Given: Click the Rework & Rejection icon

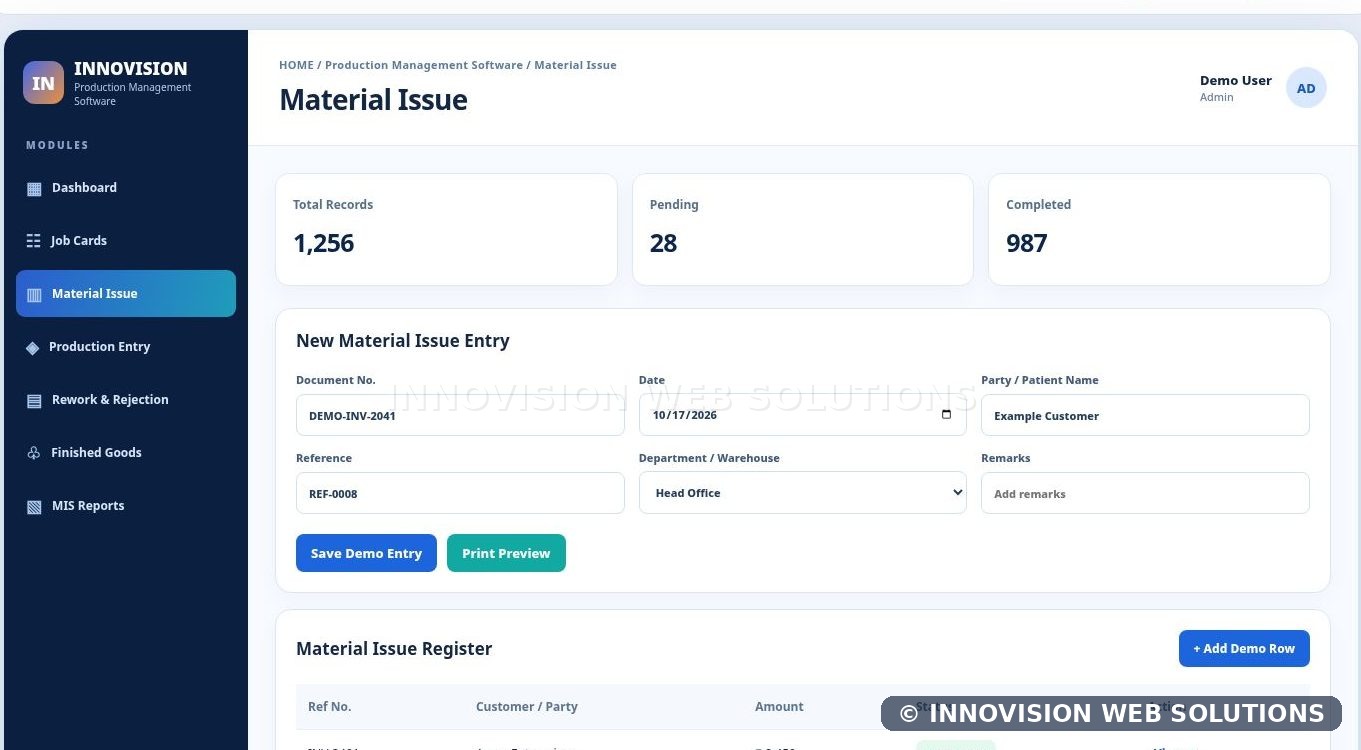Looking at the screenshot, I should (x=34, y=401).
